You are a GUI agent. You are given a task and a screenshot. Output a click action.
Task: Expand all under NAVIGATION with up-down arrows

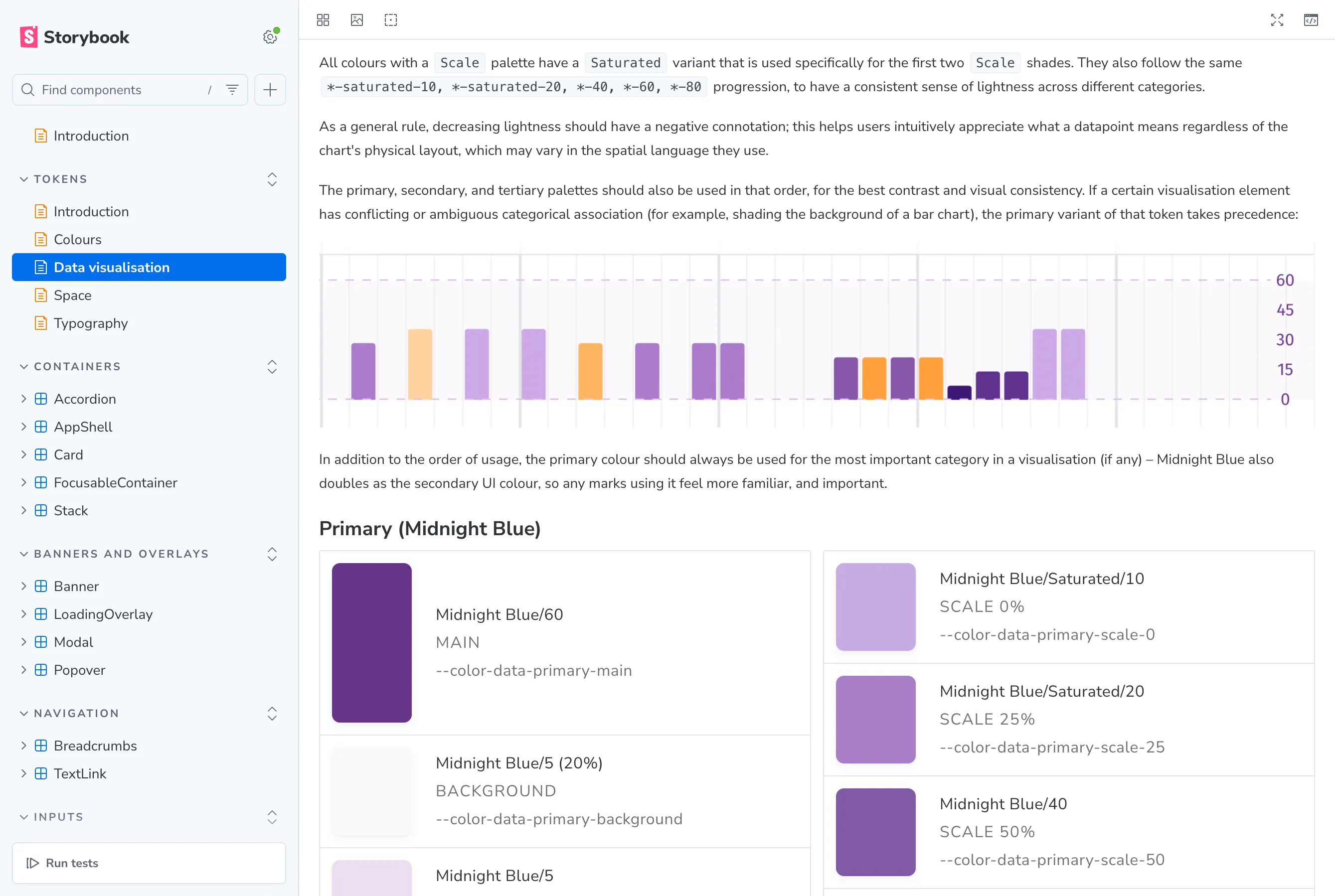272,714
